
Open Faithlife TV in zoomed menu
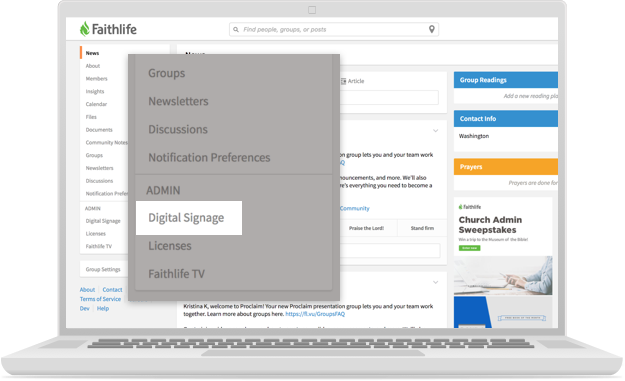coord(177,274)
